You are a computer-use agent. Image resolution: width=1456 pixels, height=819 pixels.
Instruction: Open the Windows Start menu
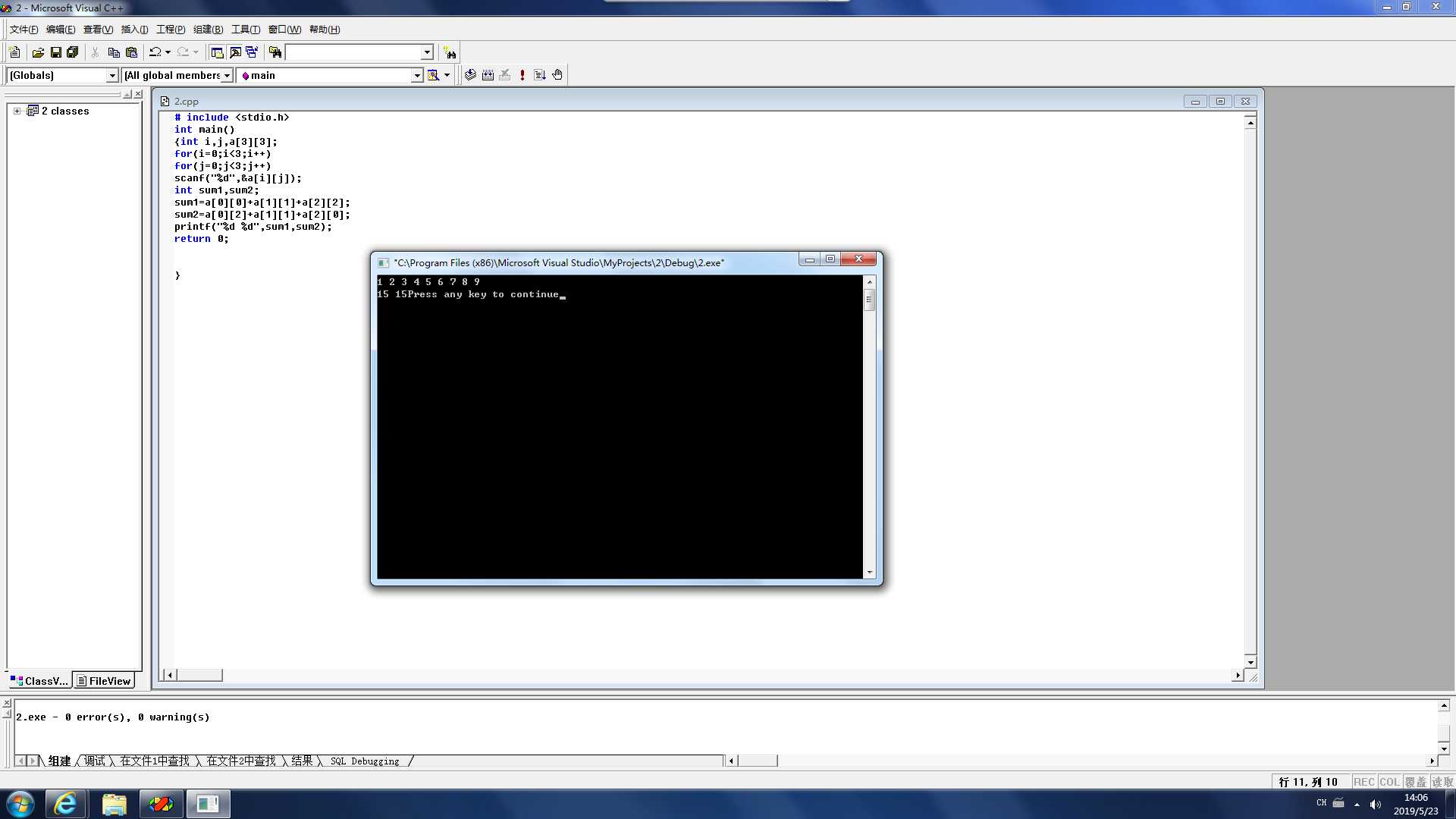[x=20, y=804]
